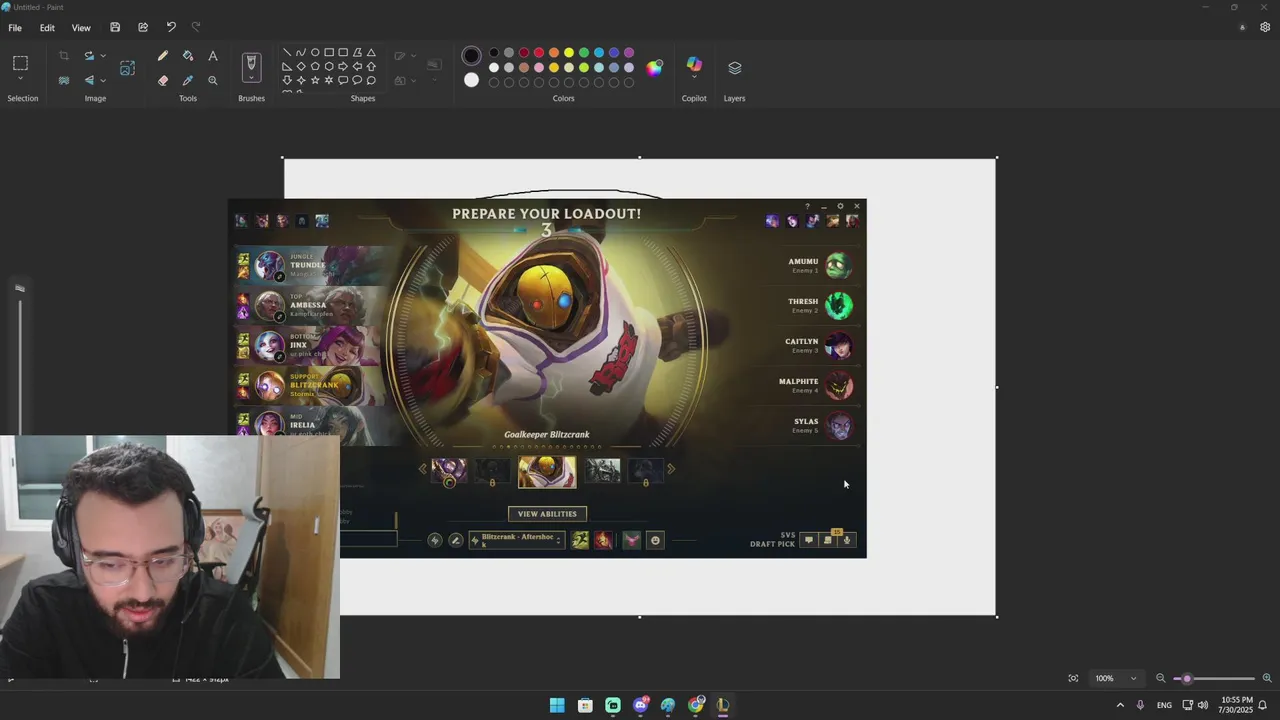Click the edit rune page pencil icon
1280x720 pixels.
455,540
